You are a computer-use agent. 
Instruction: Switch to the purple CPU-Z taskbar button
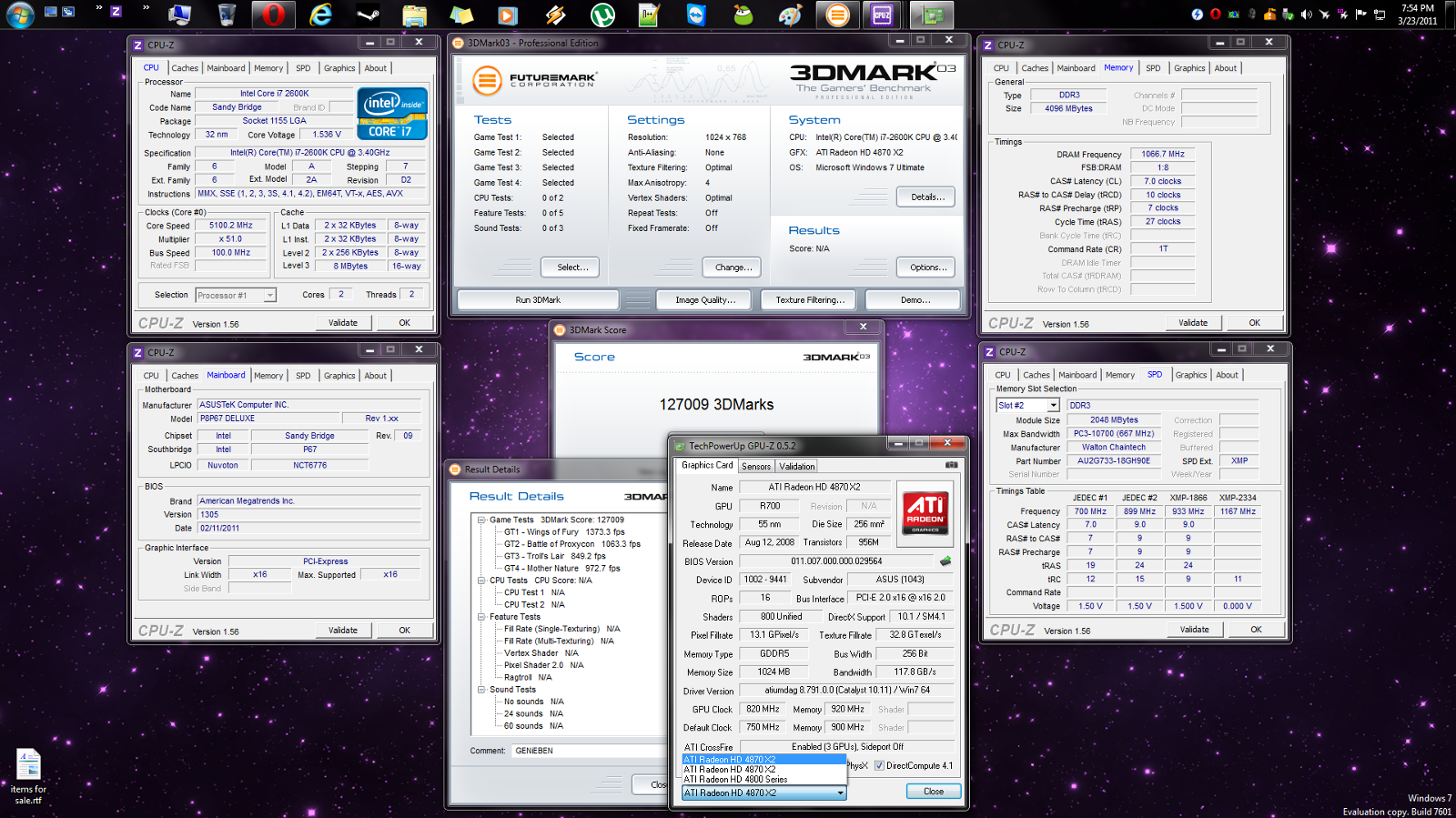coord(882,15)
